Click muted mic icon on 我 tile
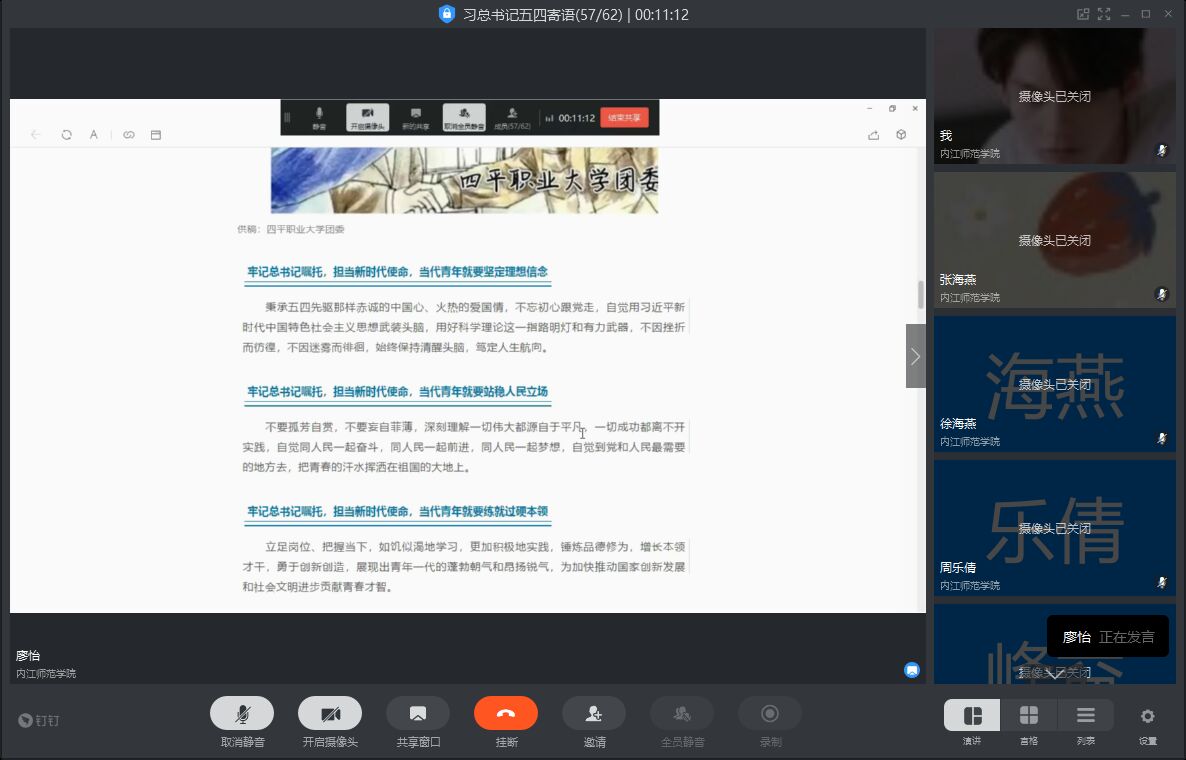1186x760 pixels. point(1163,150)
